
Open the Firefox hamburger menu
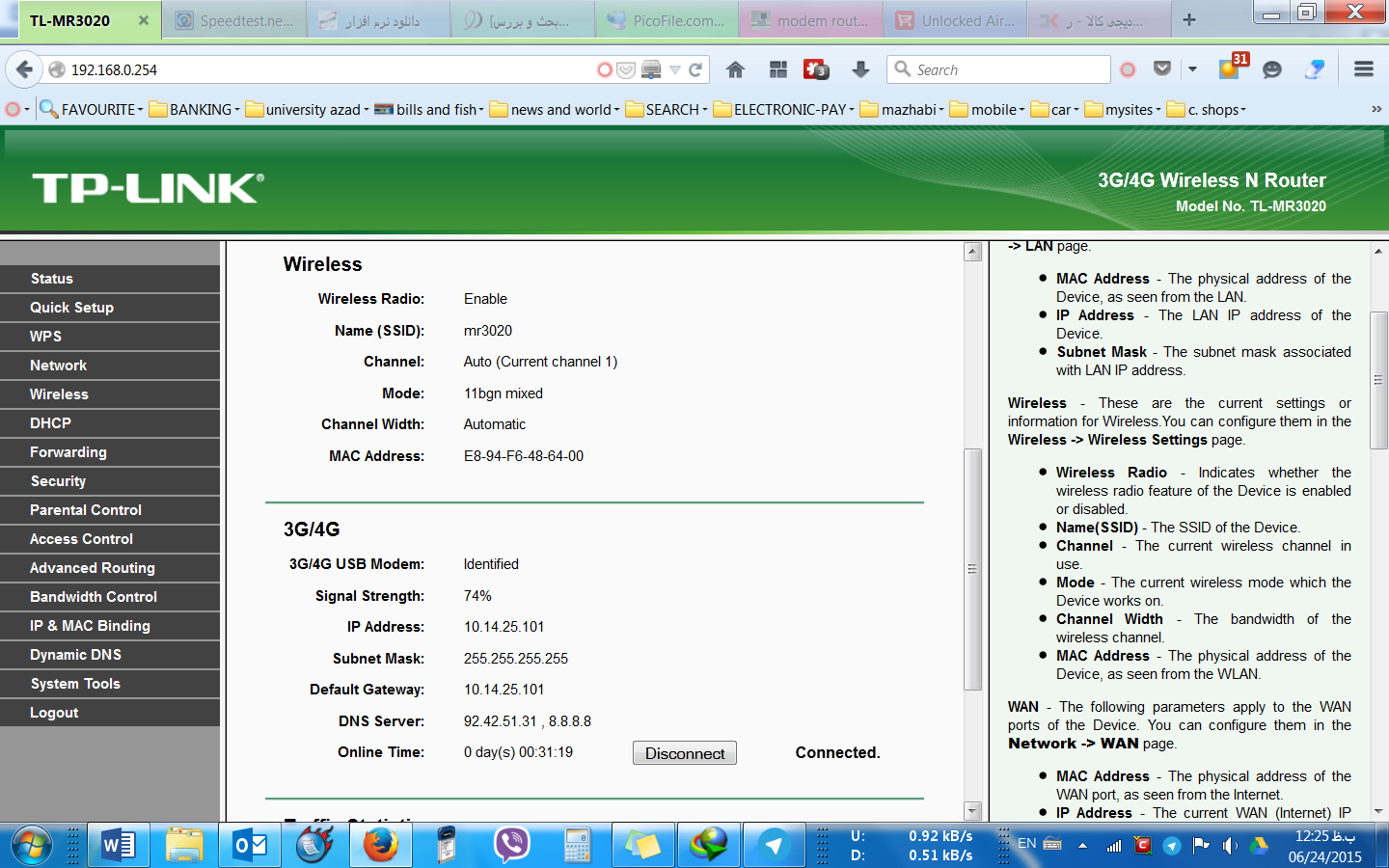1364,69
